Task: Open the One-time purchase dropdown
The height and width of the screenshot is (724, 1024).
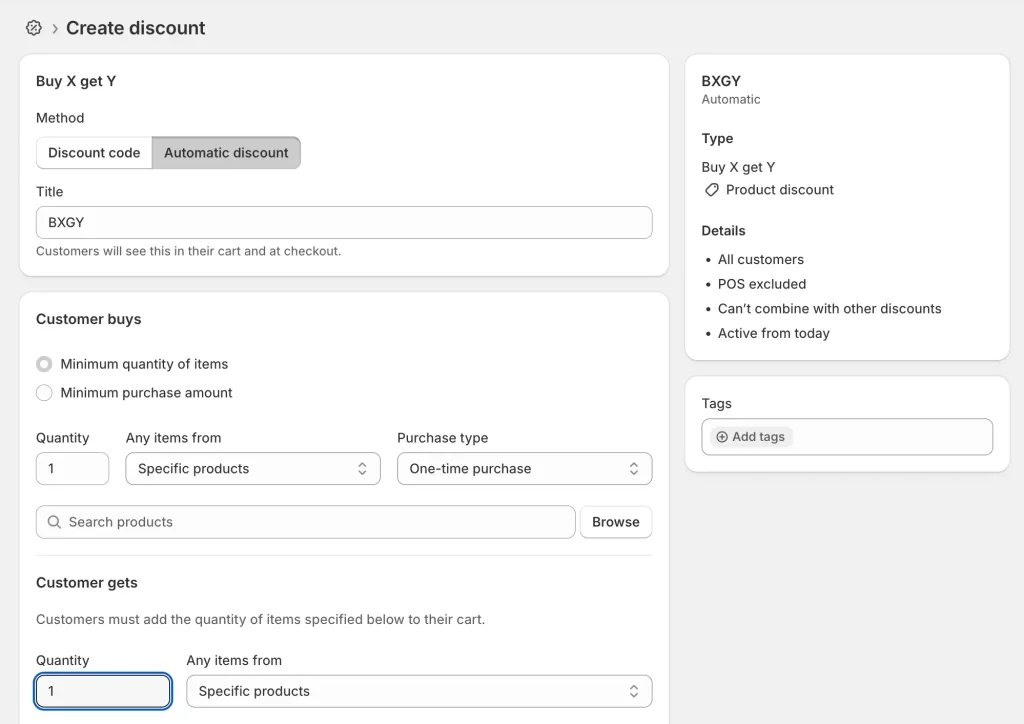Action: [x=524, y=468]
